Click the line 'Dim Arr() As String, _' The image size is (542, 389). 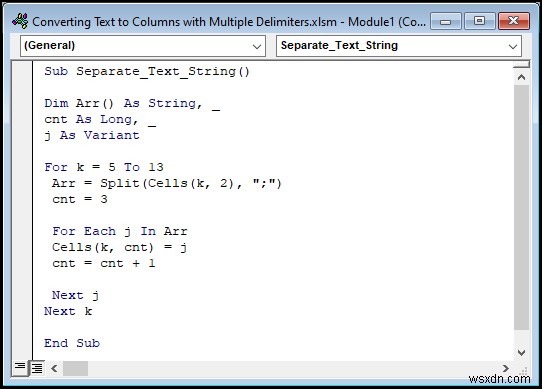pos(132,103)
